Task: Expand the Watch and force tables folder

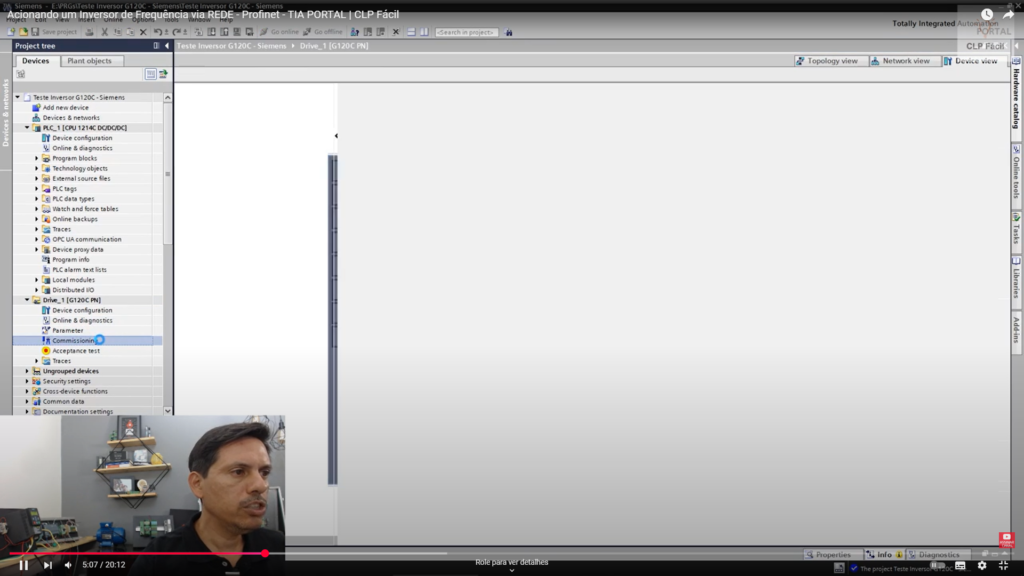Action: [x=37, y=209]
